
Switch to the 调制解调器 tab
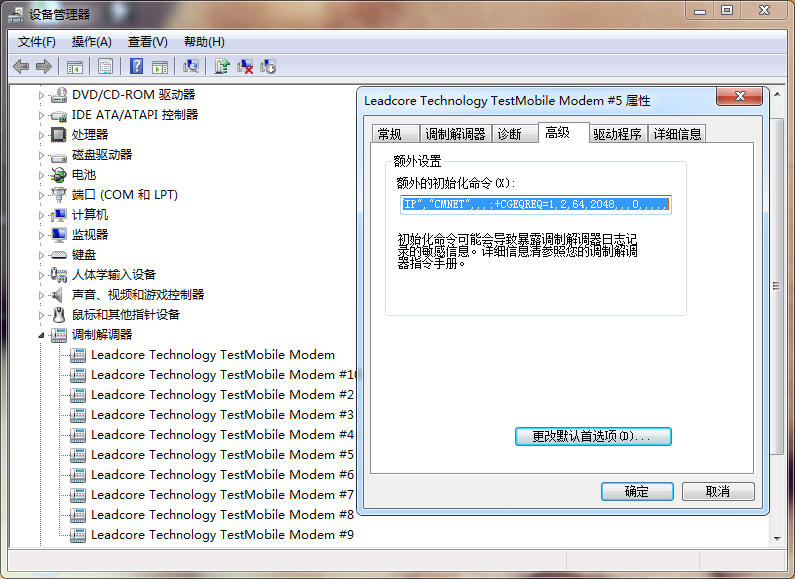[x=455, y=134]
